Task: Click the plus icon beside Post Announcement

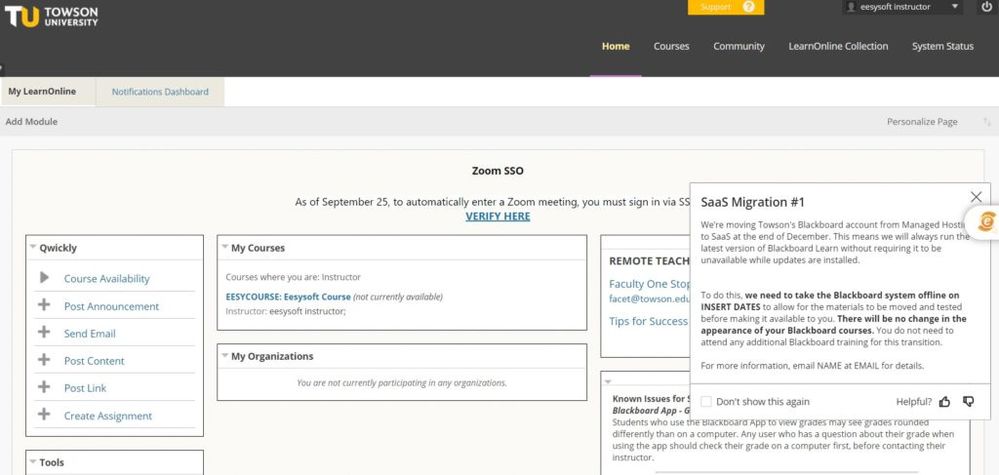Action: [x=44, y=306]
